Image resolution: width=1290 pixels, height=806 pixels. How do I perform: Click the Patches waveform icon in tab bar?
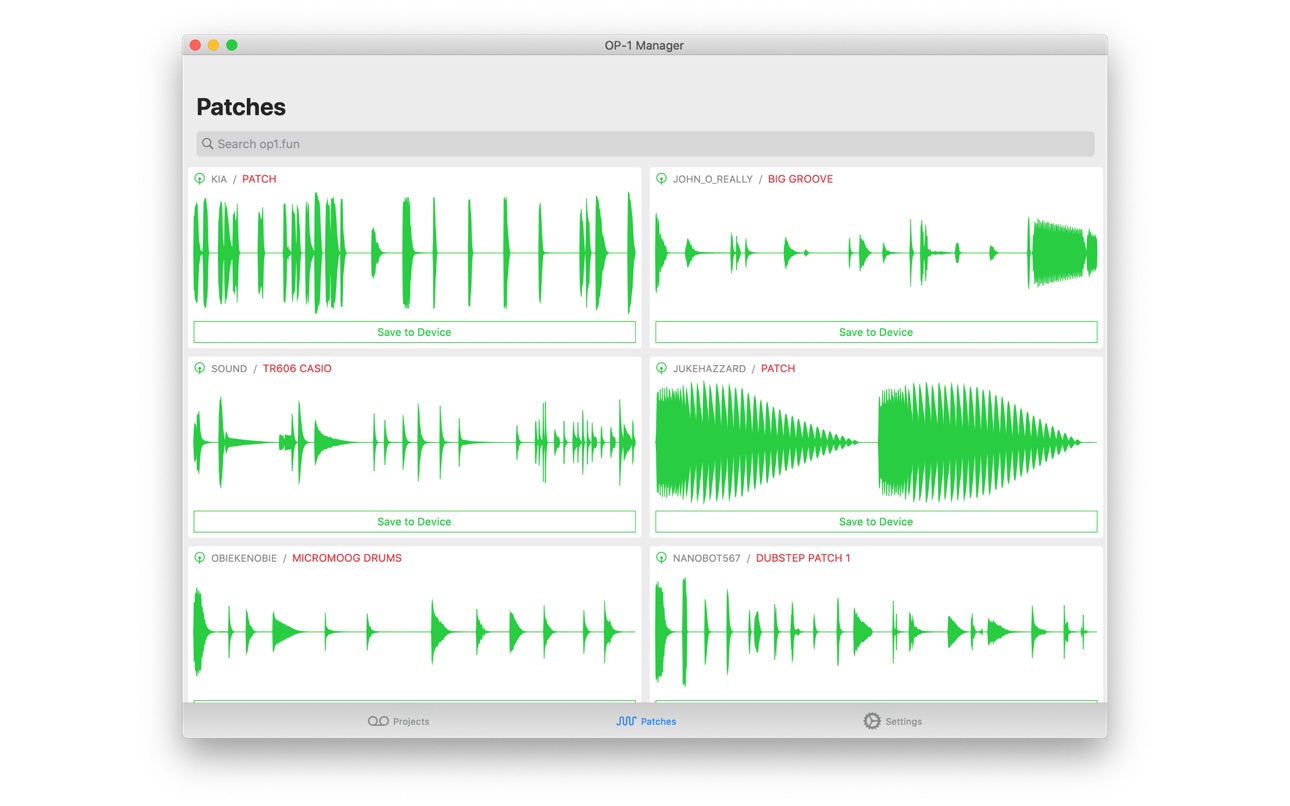click(x=626, y=721)
